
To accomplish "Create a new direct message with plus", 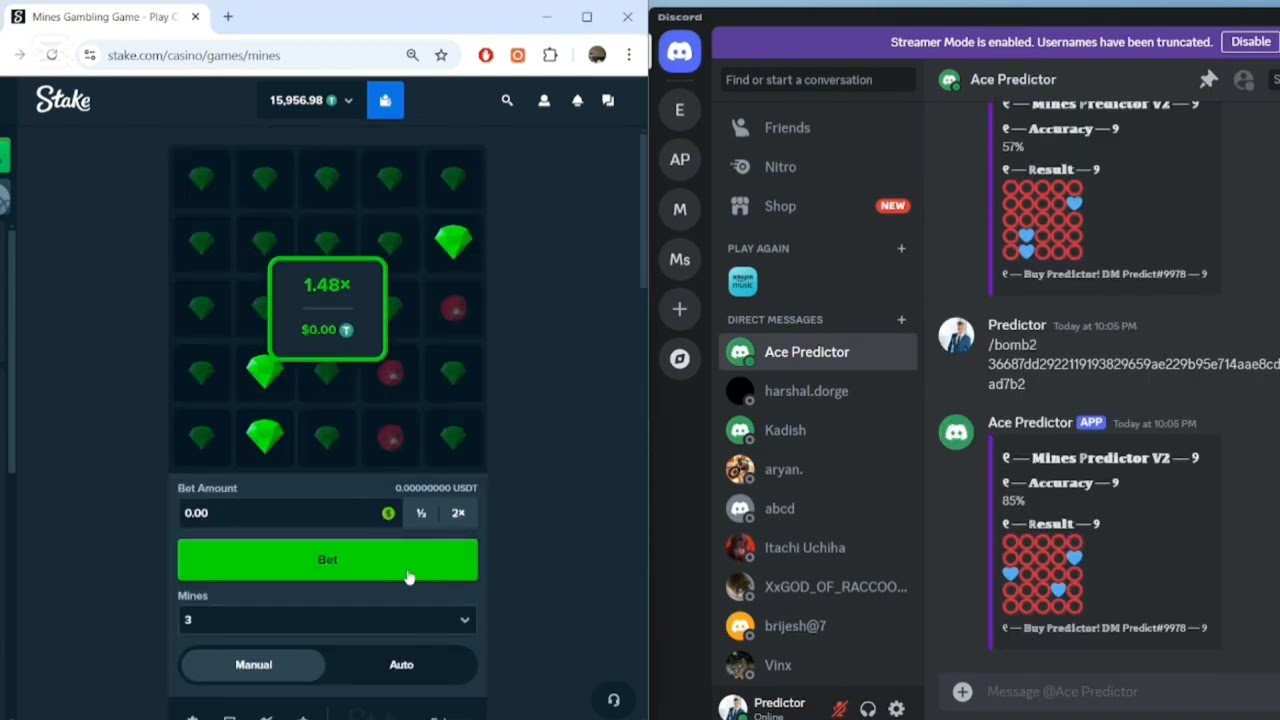I will point(901,320).
